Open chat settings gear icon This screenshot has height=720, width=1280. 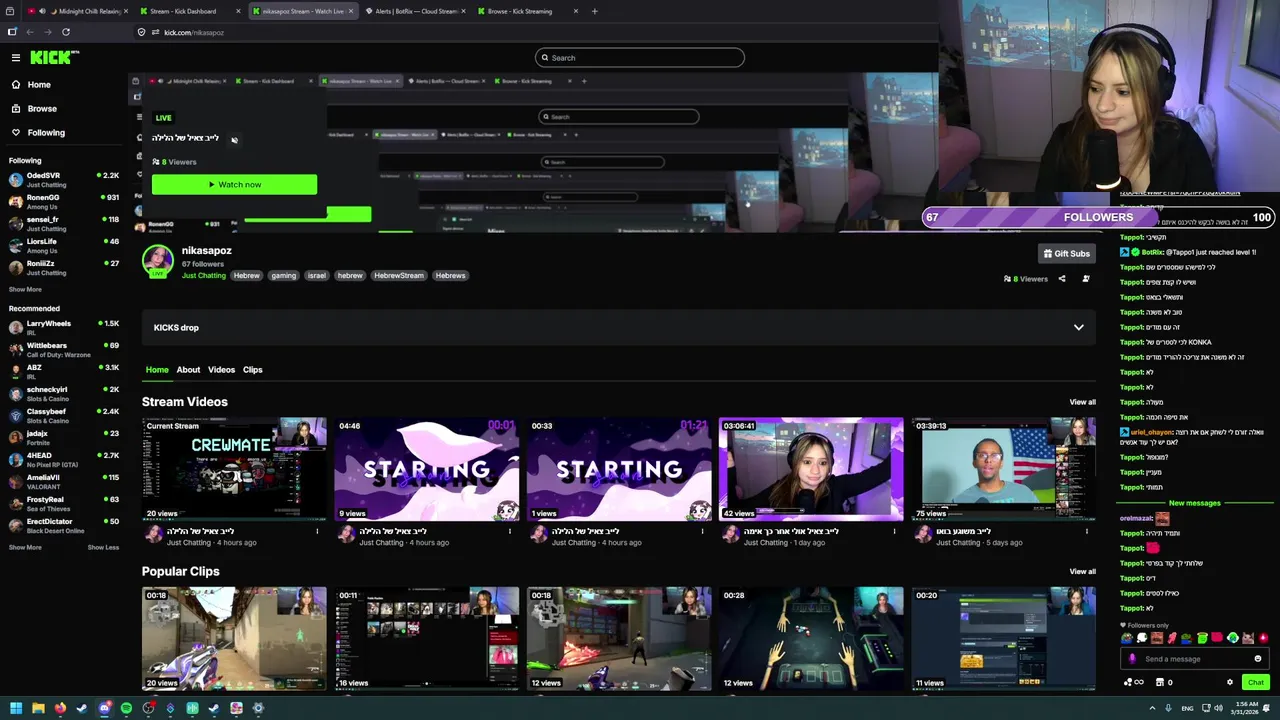click(x=1230, y=682)
